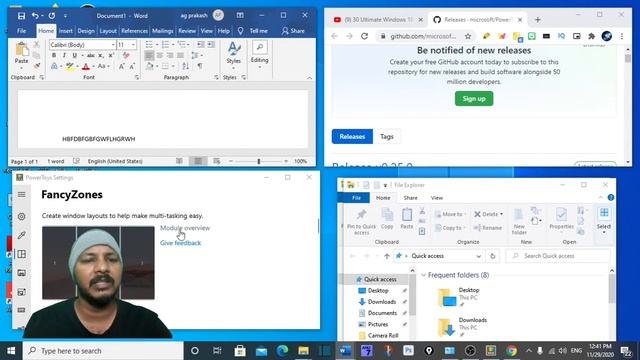Open the File menu in Word
Image resolution: width=640 pixels, height=360 pixels.
[21, 31]
